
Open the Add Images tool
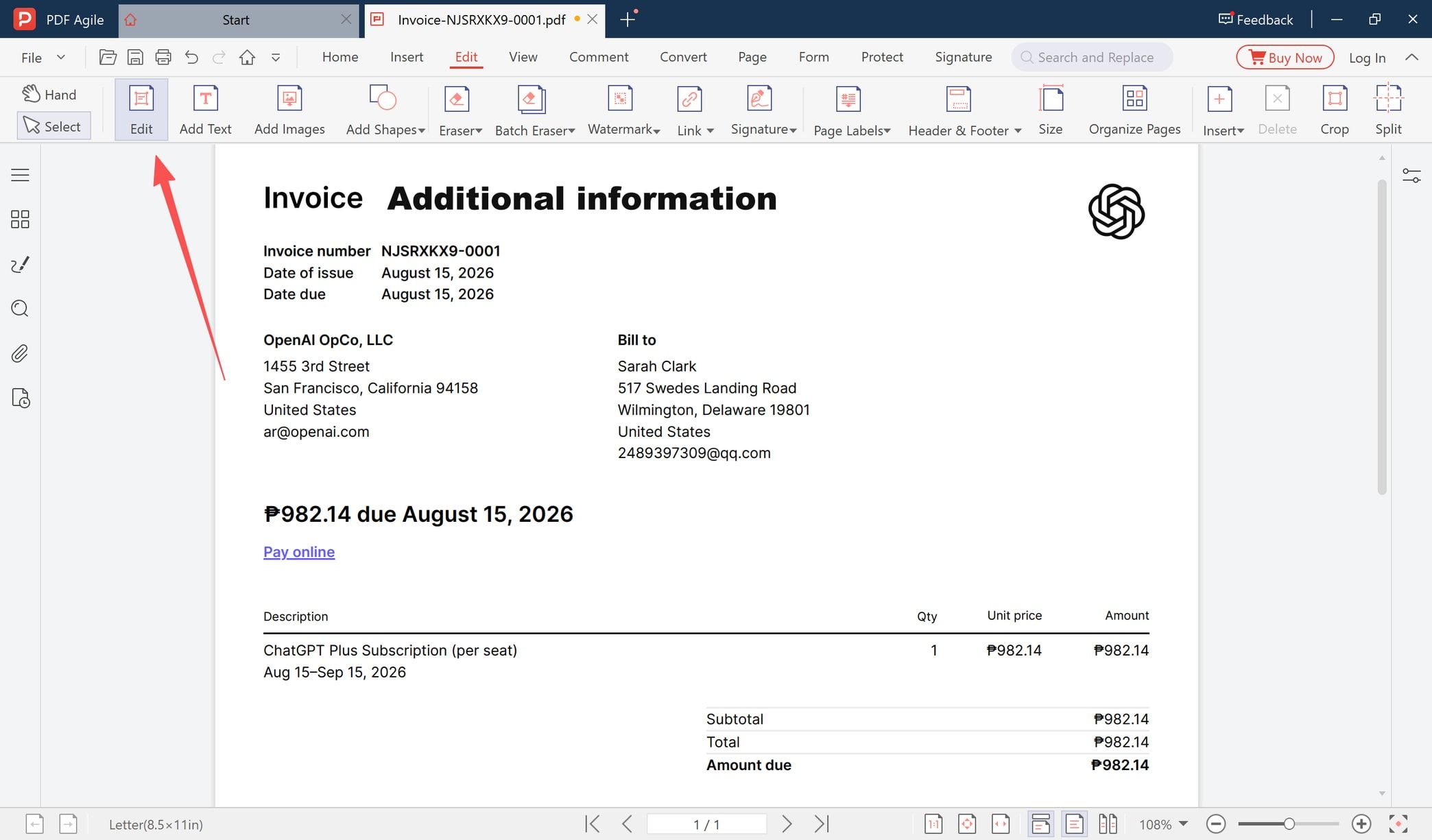tap(289, 110)
